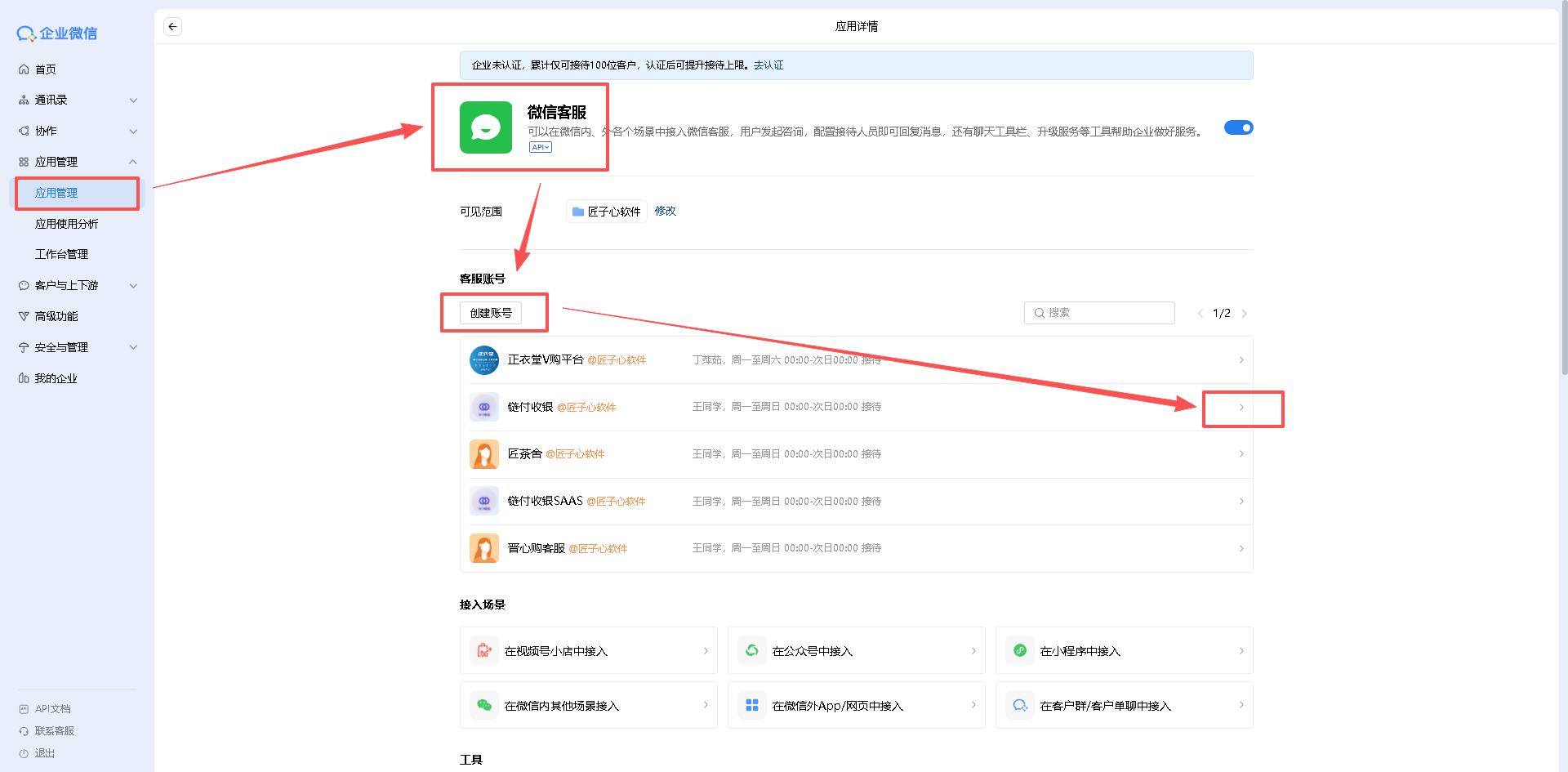Click 退出 to log out
Image resolution: width=1568 pixels, height=772 pixels.
[x=45, y=753]
